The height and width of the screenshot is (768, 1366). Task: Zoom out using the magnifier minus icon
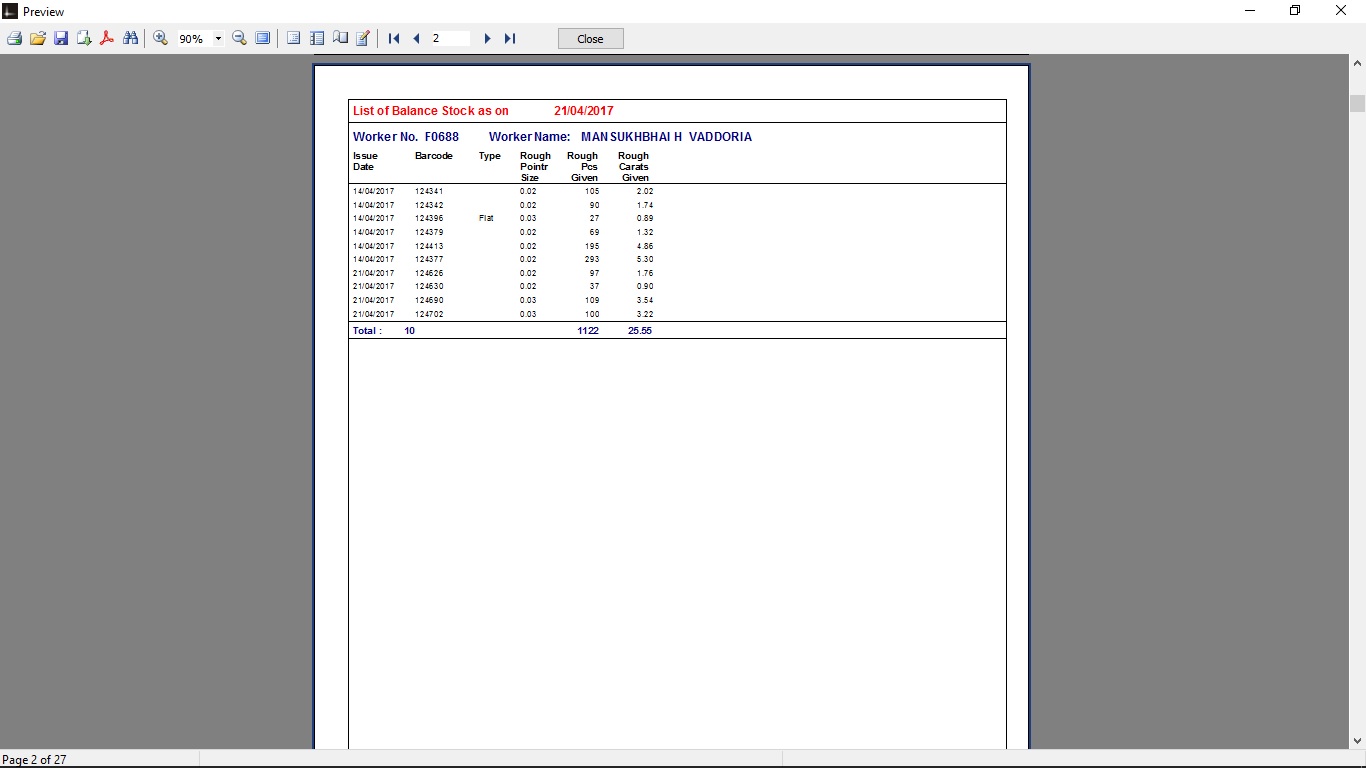[240, 38]
